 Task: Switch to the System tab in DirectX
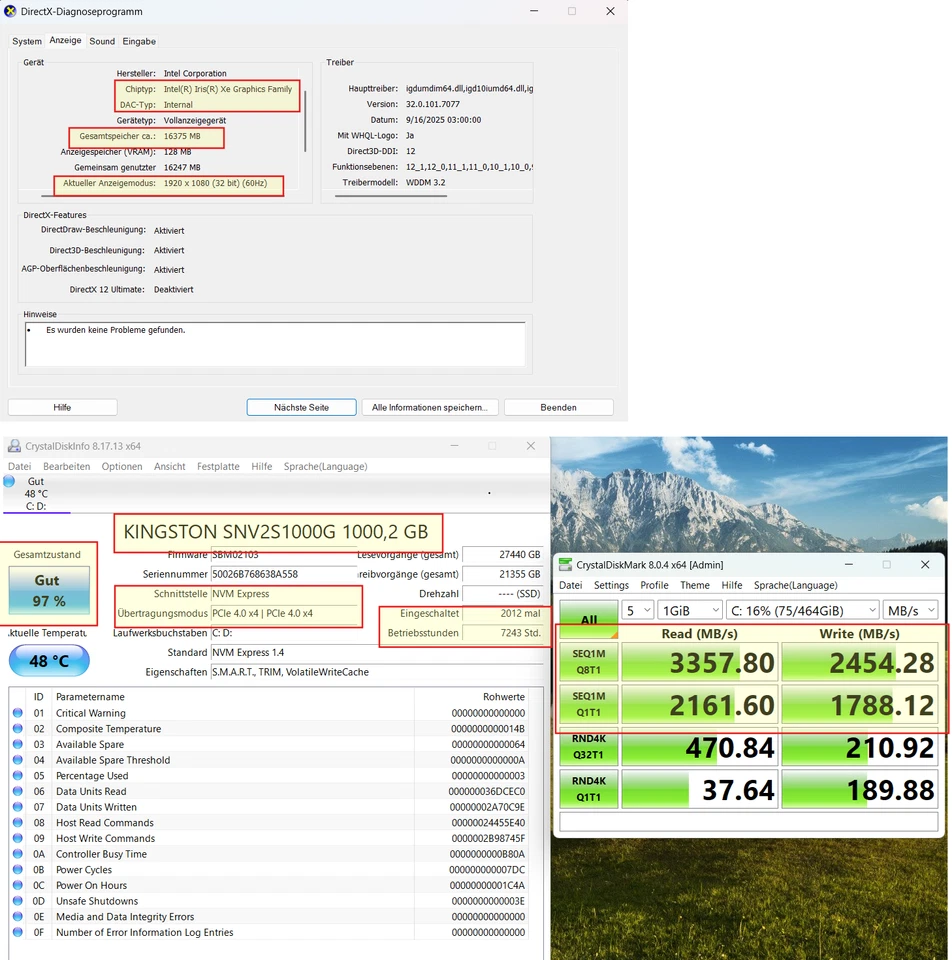click(x=27, y=41)
